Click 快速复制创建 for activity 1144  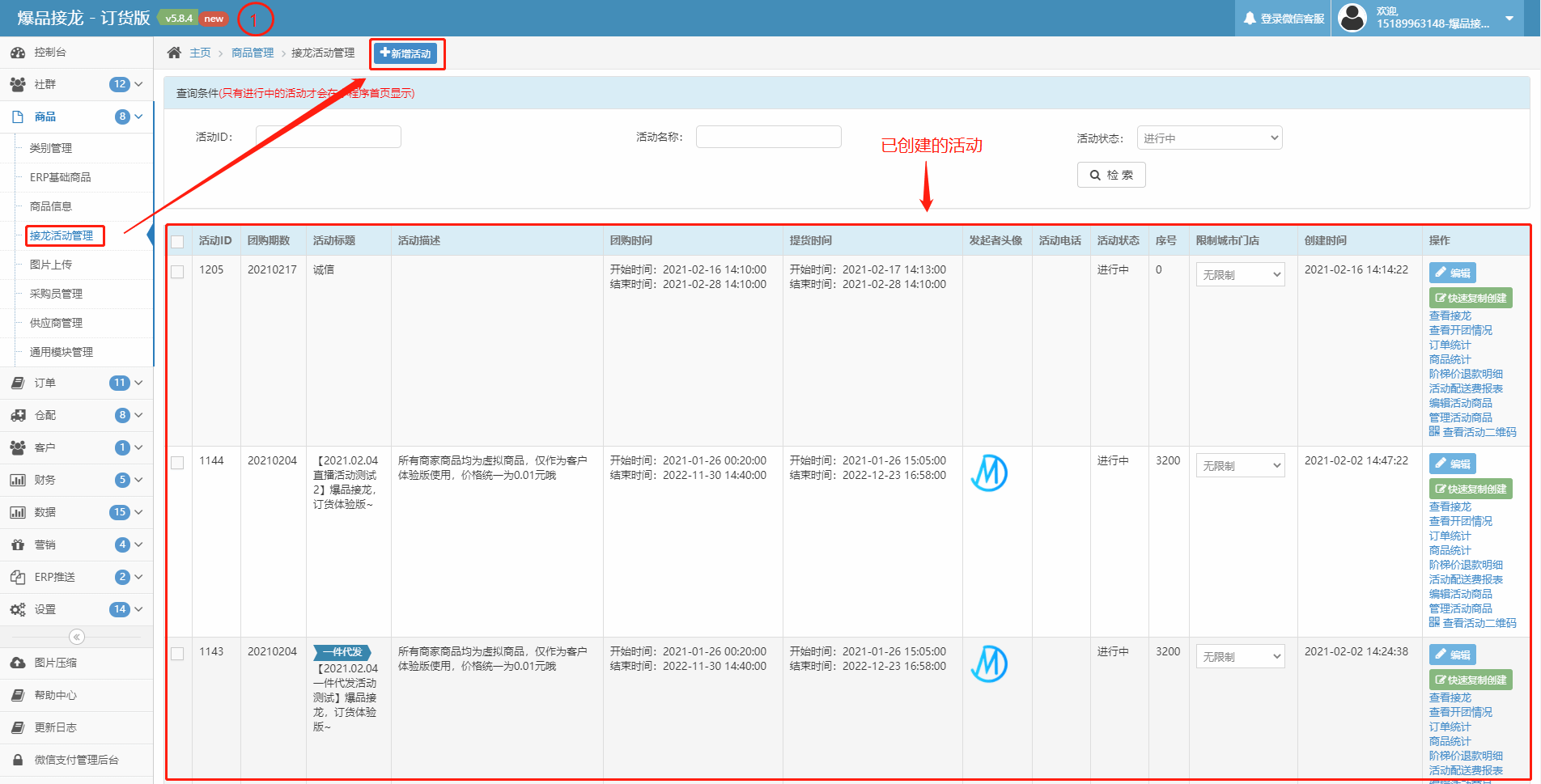tap(1471, 489)
